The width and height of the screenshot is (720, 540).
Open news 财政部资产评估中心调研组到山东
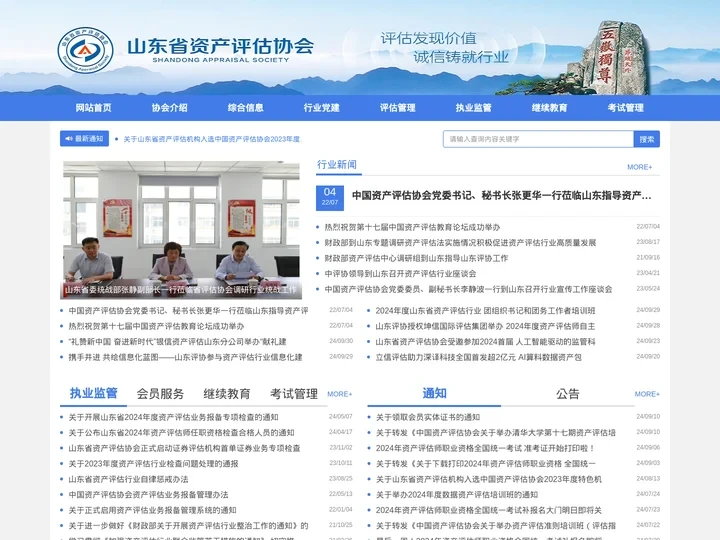pyautogui.click(x=416, y=258)
